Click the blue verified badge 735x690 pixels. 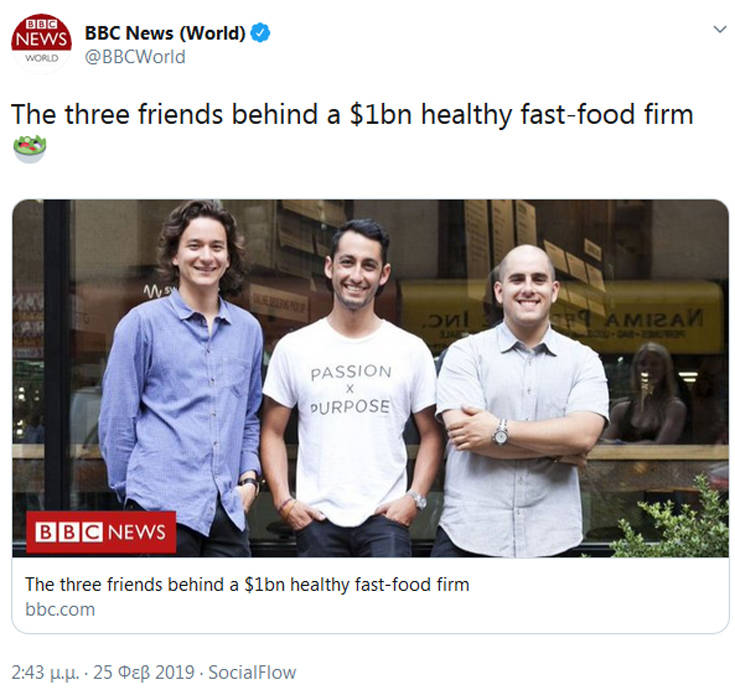[x=260, y=33]
